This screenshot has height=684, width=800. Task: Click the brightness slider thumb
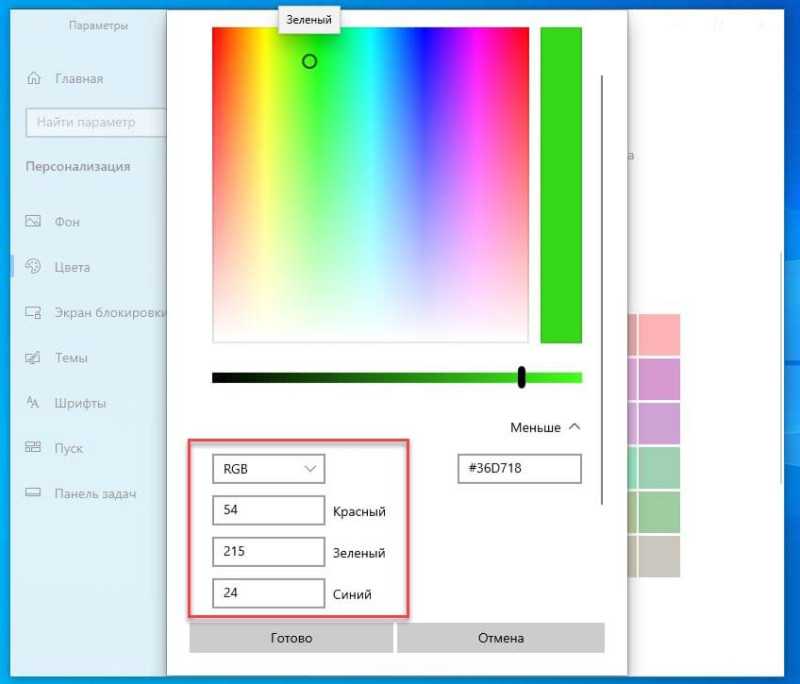point(521,377)
